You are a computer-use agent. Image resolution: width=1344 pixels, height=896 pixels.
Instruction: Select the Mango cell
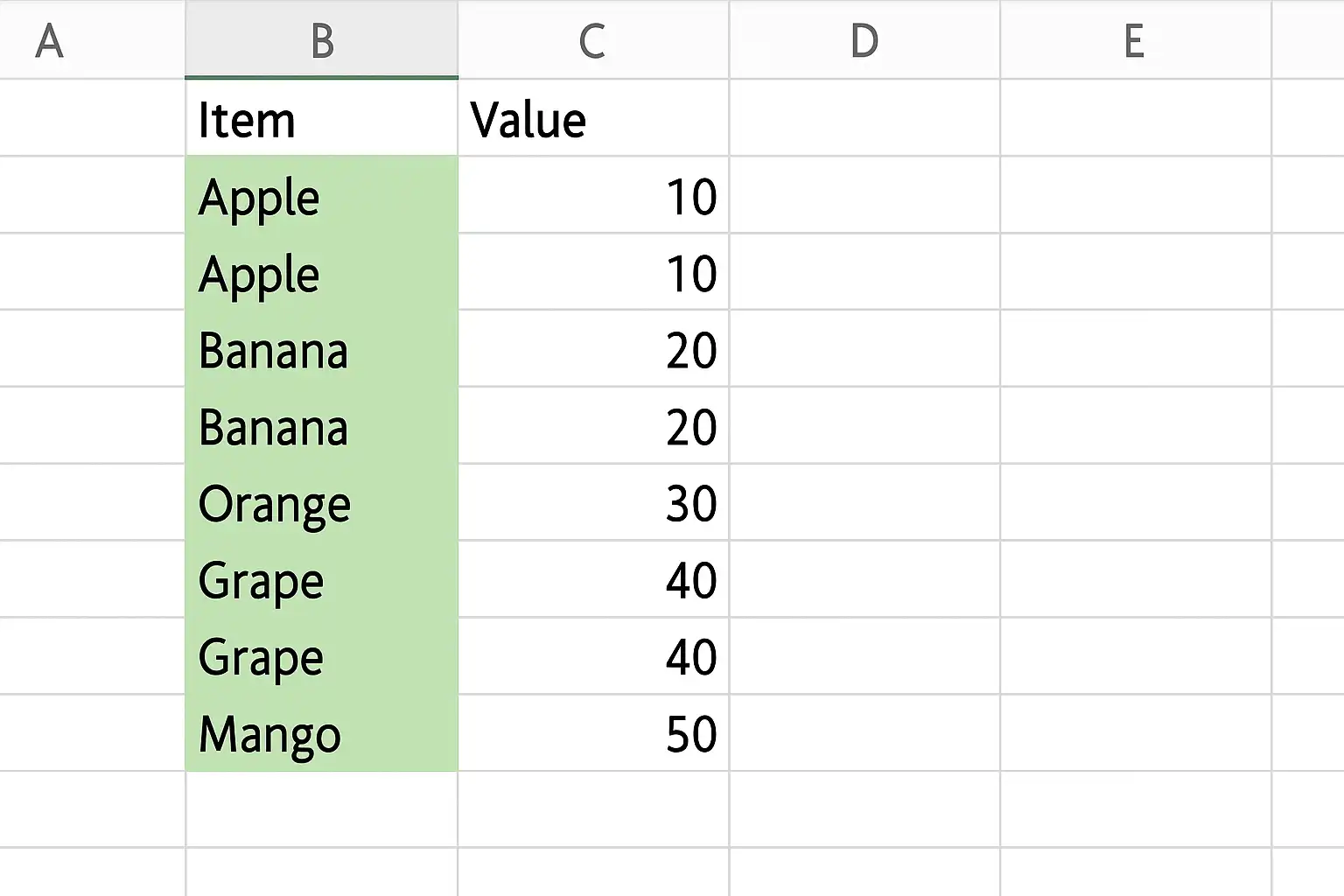click(x=321, y=733)
